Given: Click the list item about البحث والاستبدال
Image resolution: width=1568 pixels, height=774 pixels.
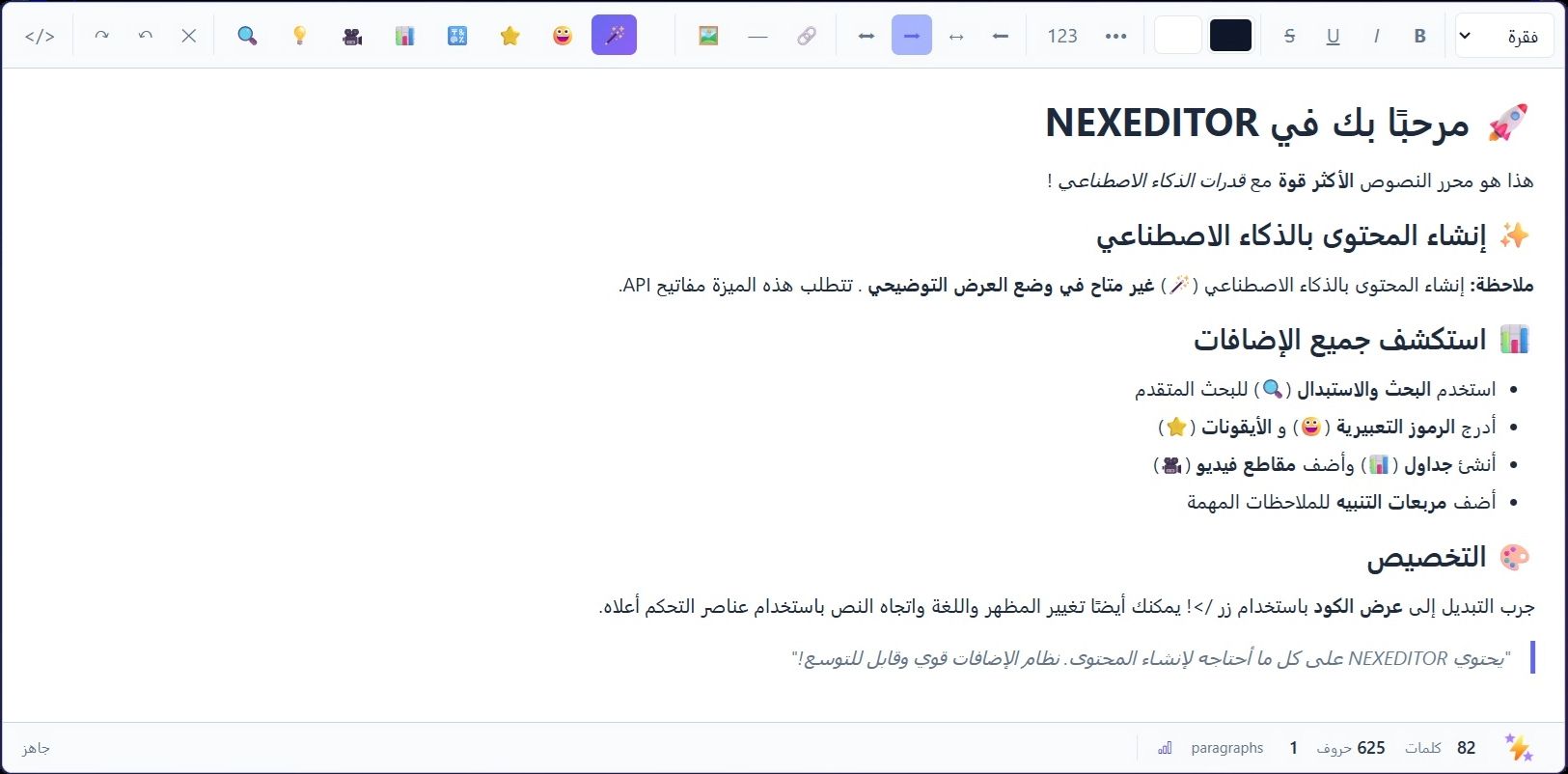Looking at the screenshot, I should click(x=1315, y=389).
